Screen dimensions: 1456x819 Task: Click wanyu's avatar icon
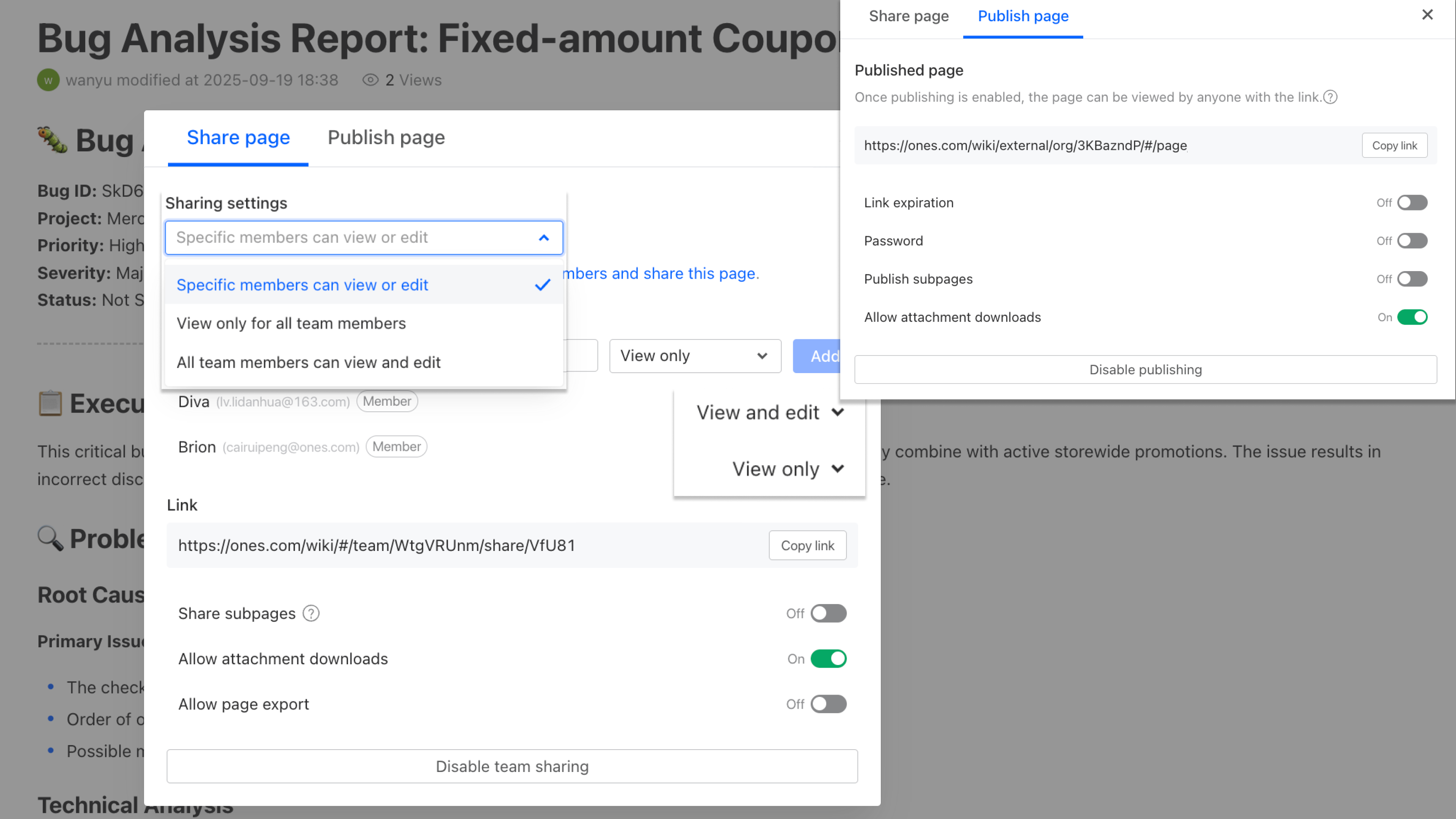coord(47,80)
